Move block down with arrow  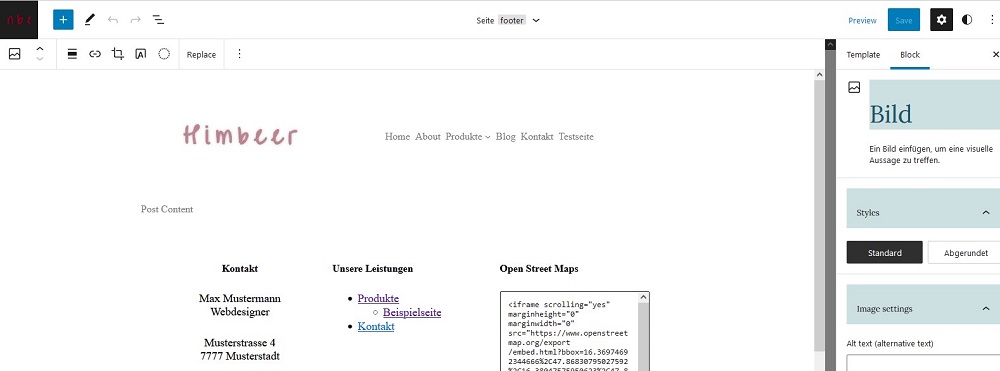click(x=40, y=59)
